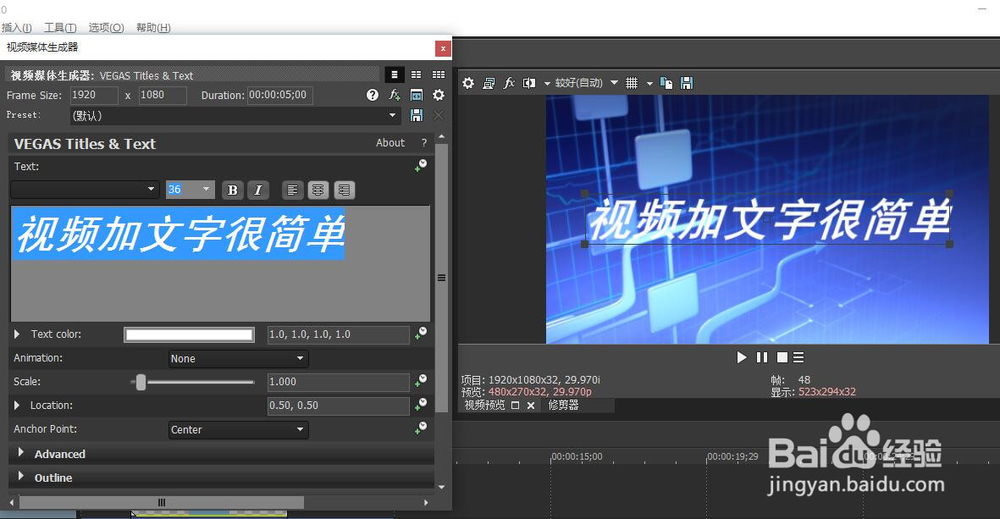1000x519 pixels.
Task: Click preview on external monitor icon
Action: (x=489, y=83)
